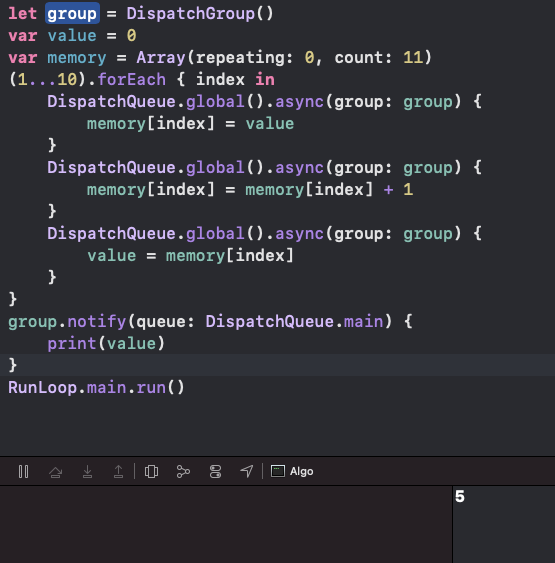Click the forEach method call
Image resolution: width=555 pixels, height=563 pixels.
[x=131, y=80]
